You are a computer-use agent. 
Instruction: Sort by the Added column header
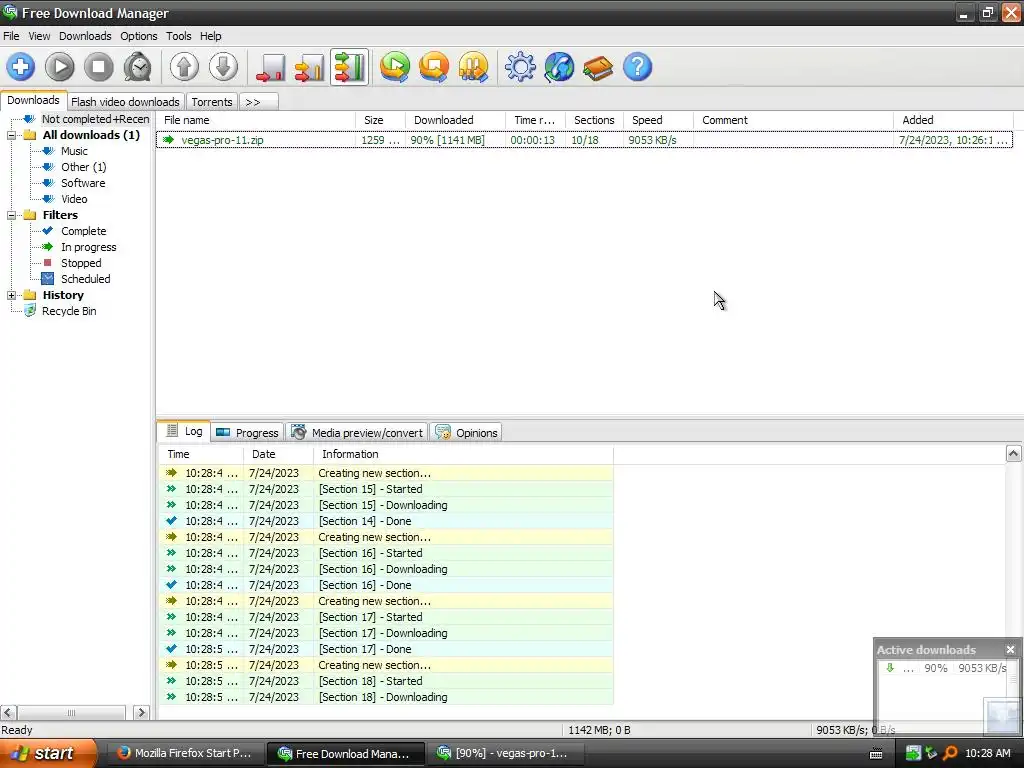click(953, 120)
